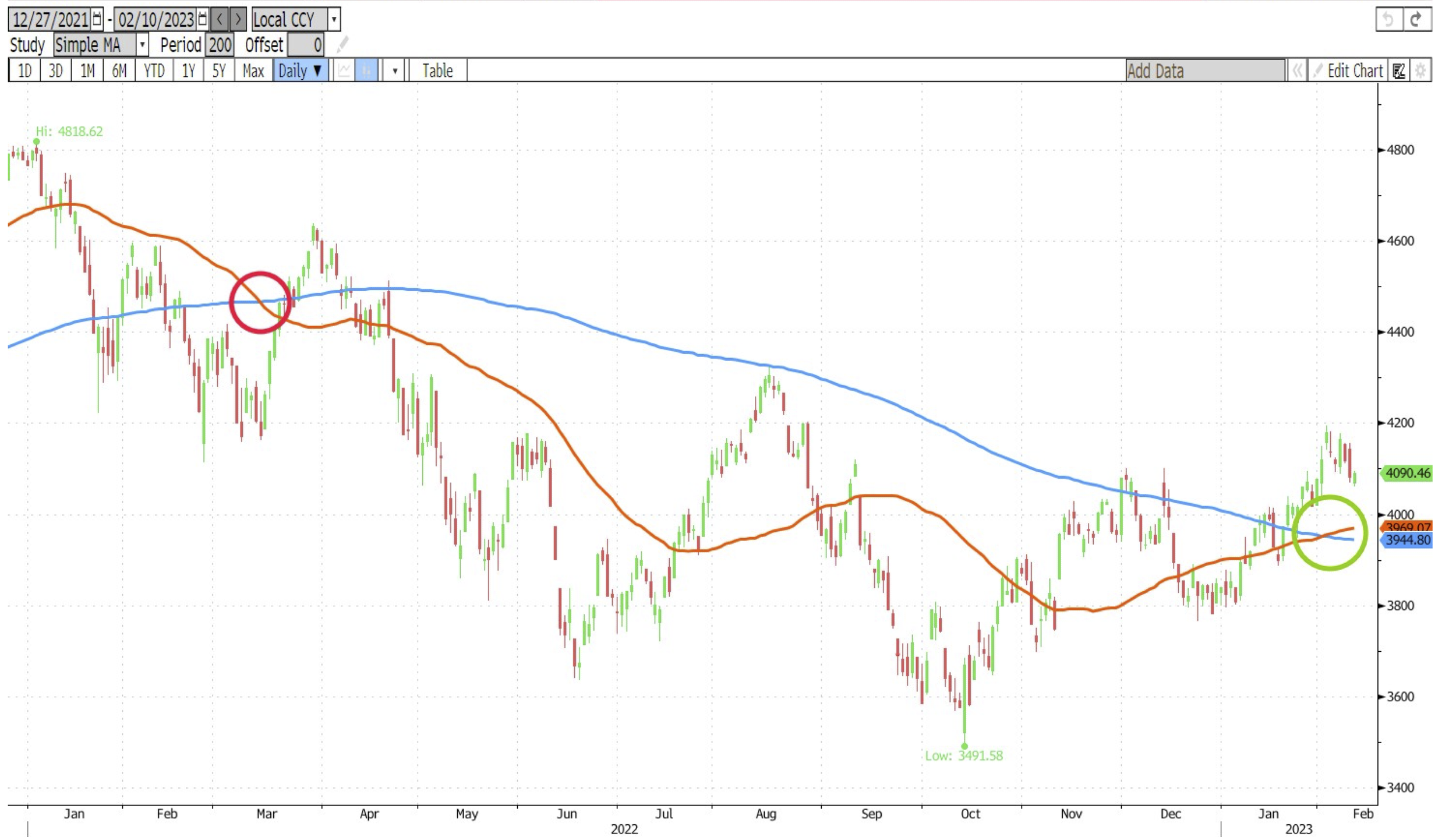The height and width of the screenshot is (837, 1456).
Task: Click the 2023 year label
Action: point(1299,829)
